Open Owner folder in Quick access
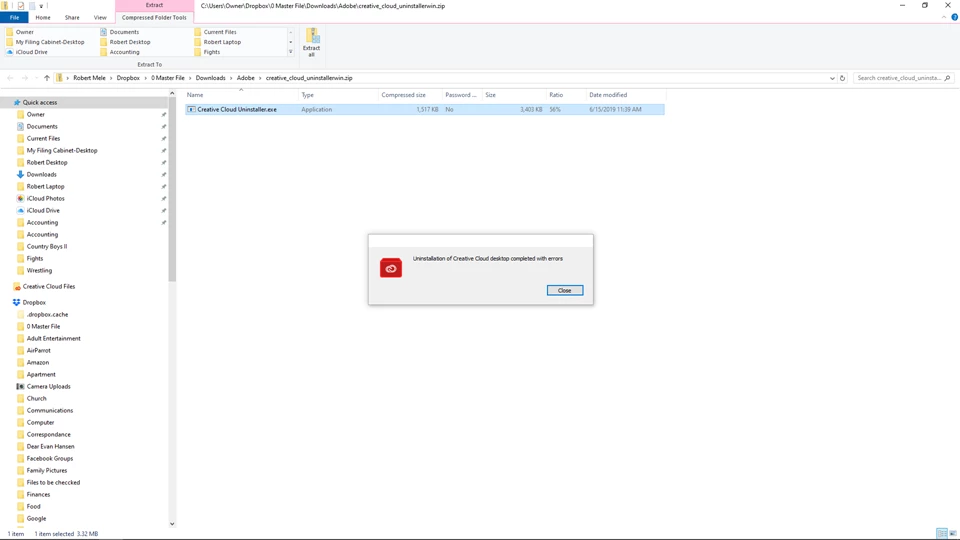Viewport: 960px width, 540px height. (x=36, y=114)
